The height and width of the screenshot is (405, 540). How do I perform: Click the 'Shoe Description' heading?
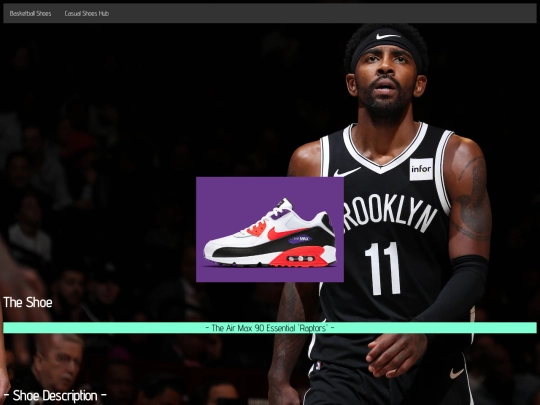pyautogui.click(x=55, y=395)
